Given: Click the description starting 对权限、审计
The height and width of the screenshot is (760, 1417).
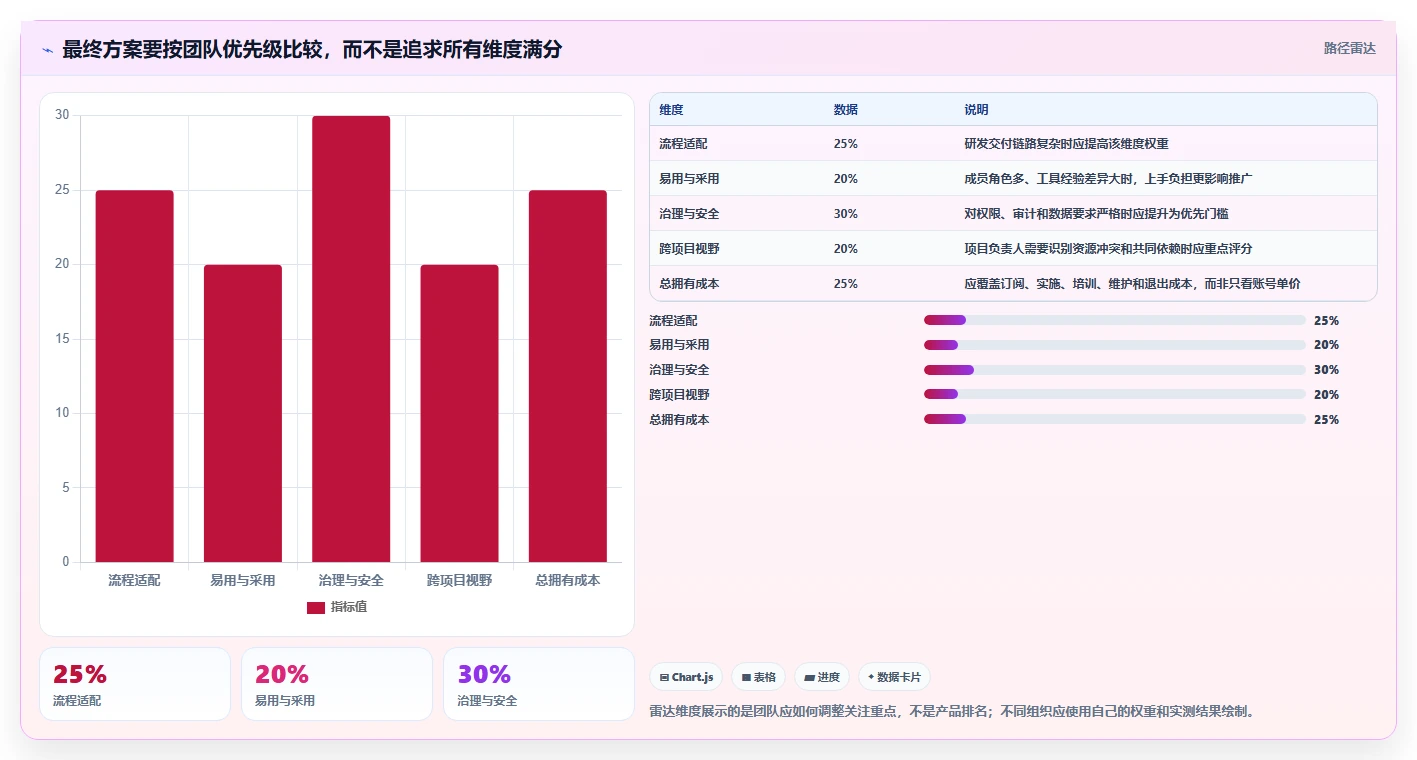Looking at the screenshot, I should click(x=1097, y=214).
